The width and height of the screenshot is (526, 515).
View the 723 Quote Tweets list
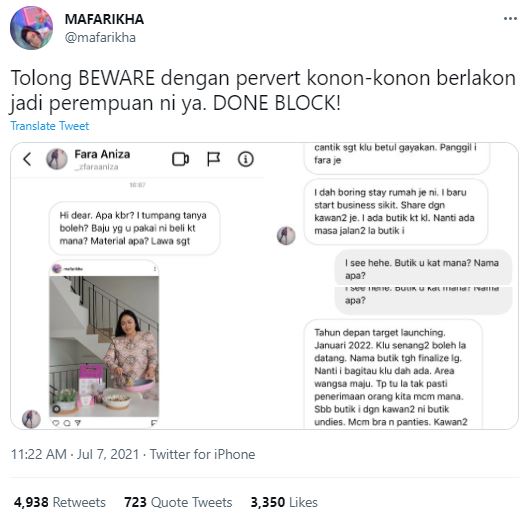coord(178,502)
